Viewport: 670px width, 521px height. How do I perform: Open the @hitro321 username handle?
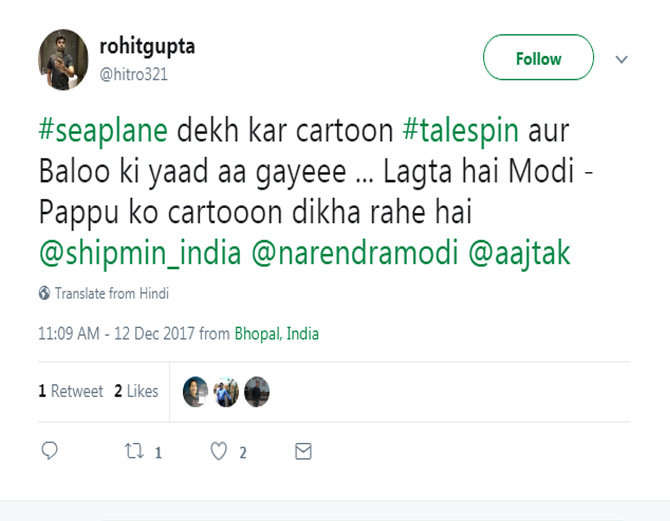point(134,73)
